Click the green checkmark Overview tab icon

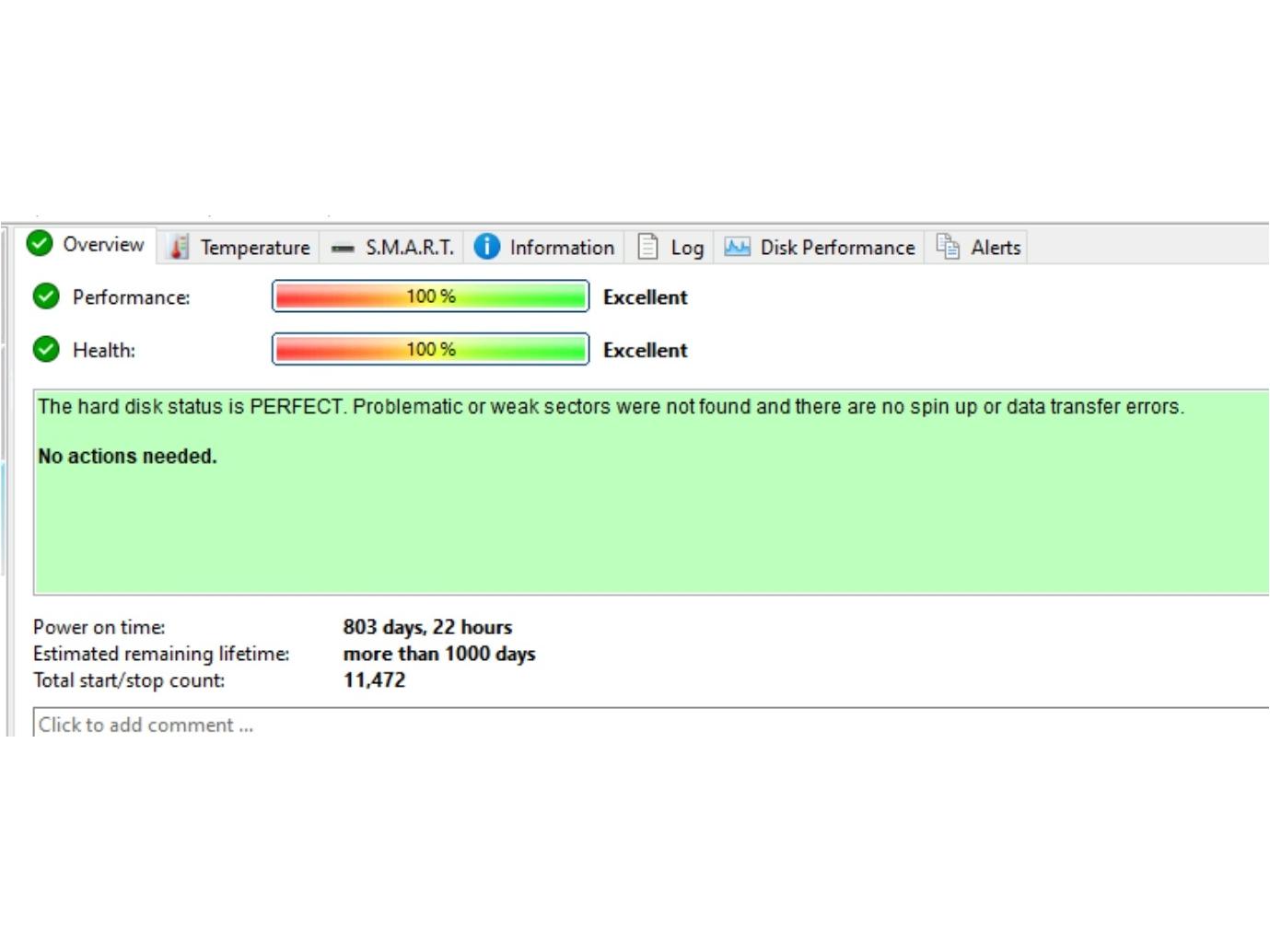40,244
